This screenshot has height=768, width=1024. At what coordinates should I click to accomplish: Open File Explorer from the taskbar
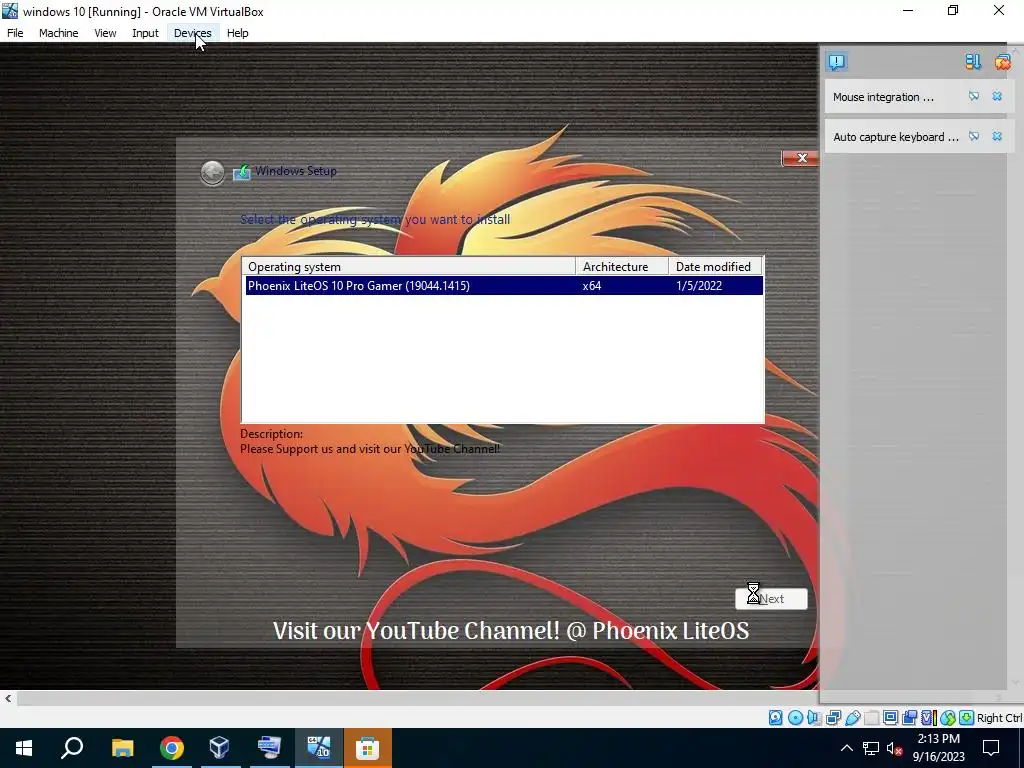point(122,748)
